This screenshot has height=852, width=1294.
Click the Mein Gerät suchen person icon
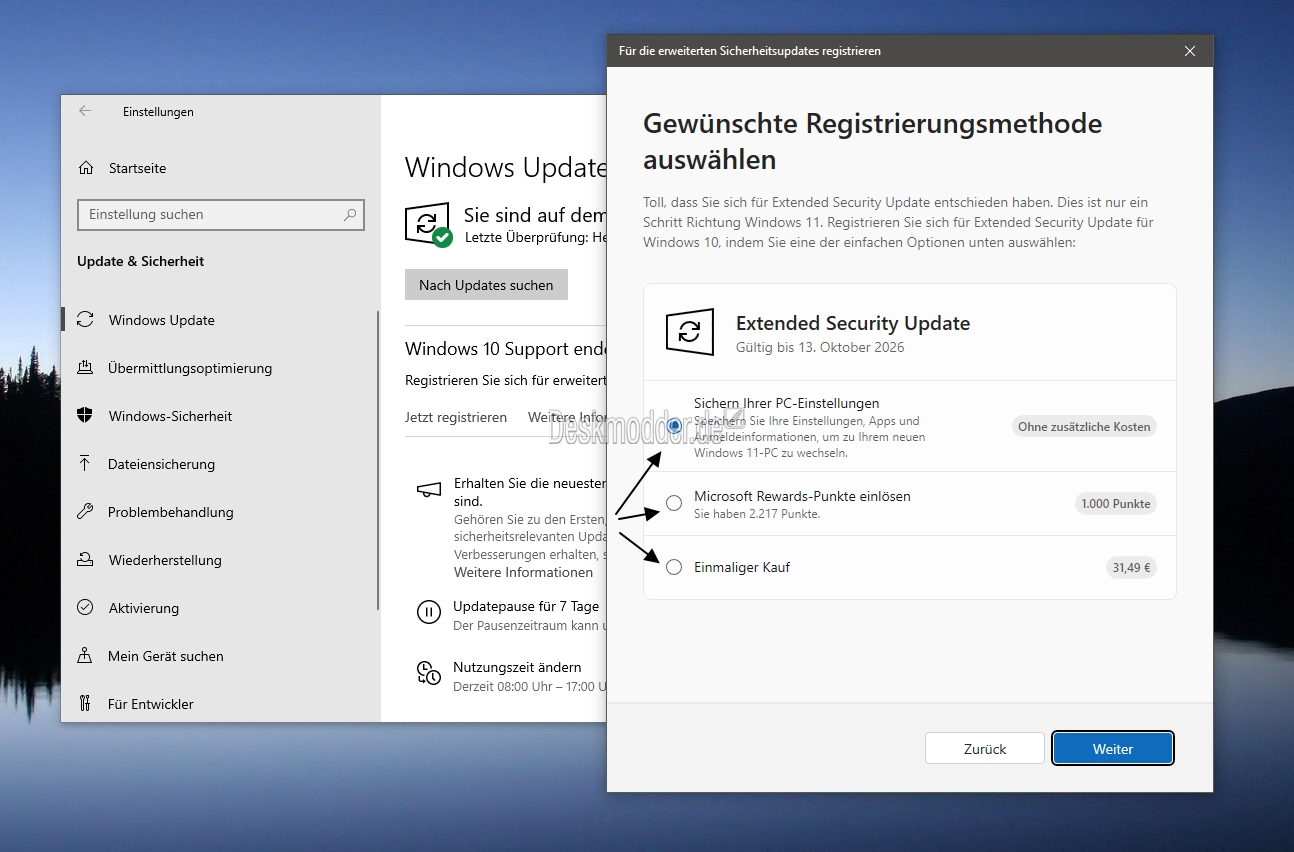85,656
